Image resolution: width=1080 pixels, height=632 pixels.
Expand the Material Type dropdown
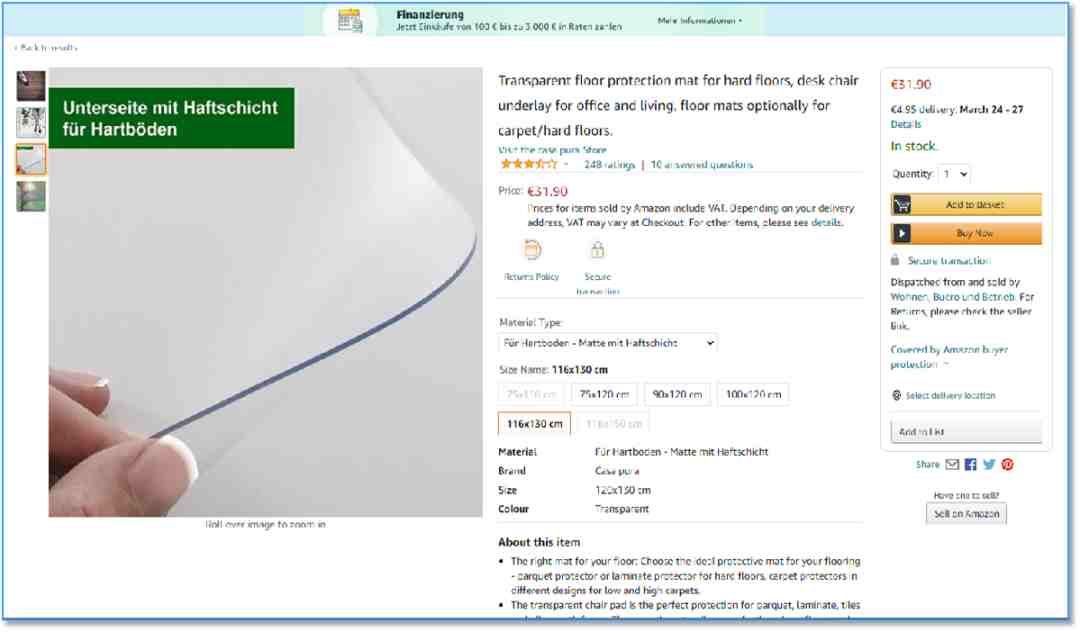(608, 343)
